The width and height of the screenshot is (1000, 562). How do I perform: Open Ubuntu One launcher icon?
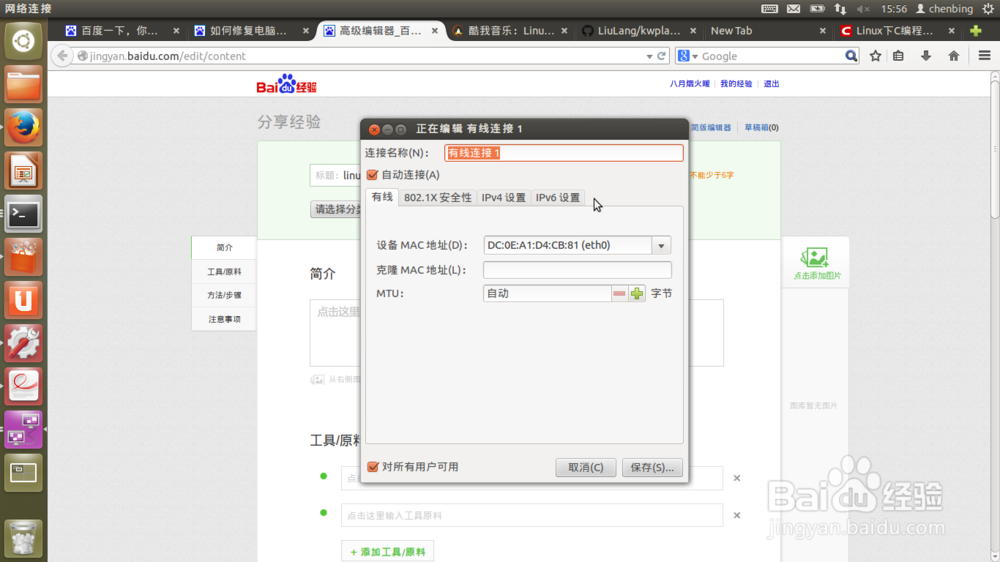point(24,300)
